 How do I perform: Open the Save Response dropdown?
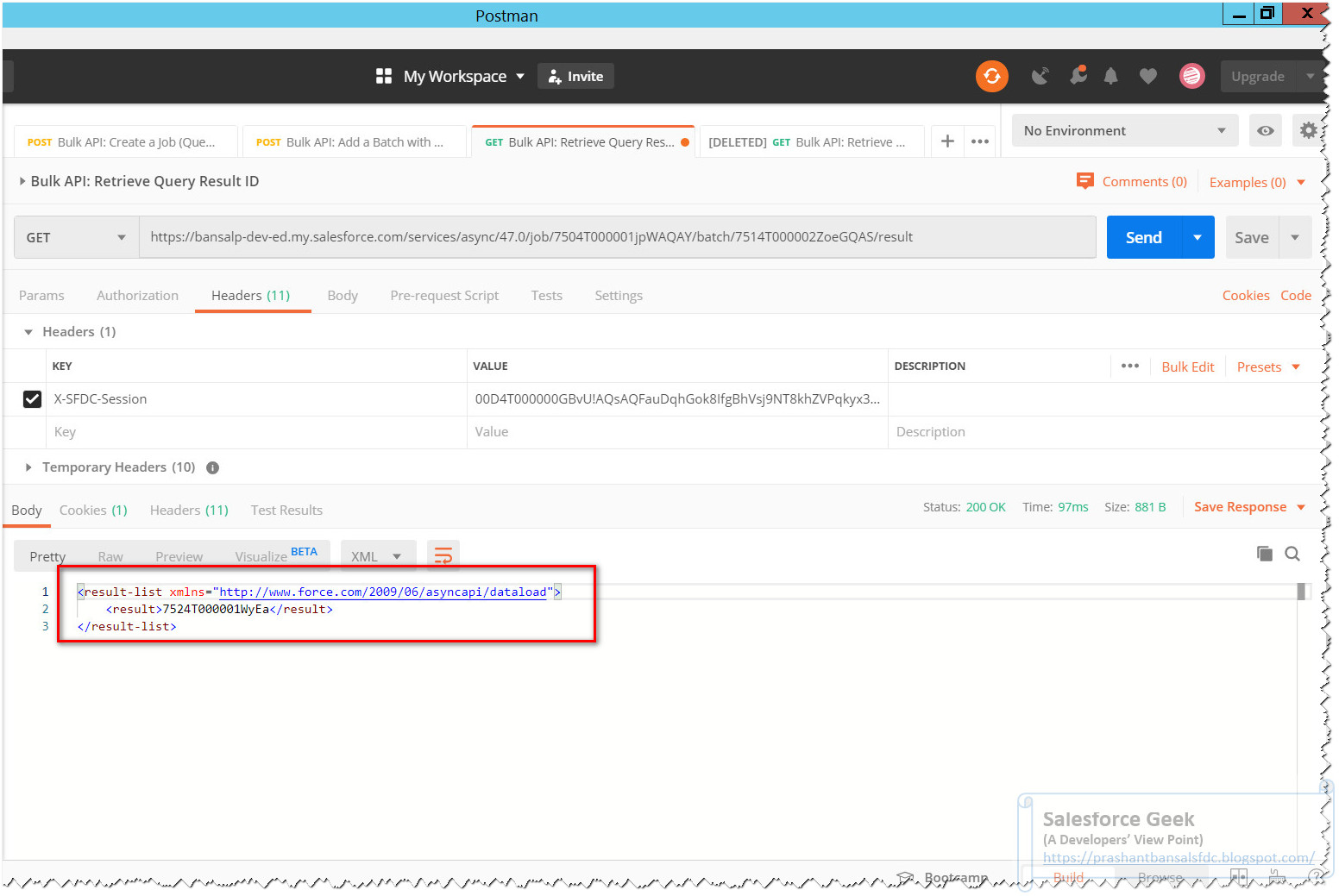click(1249, 507)
